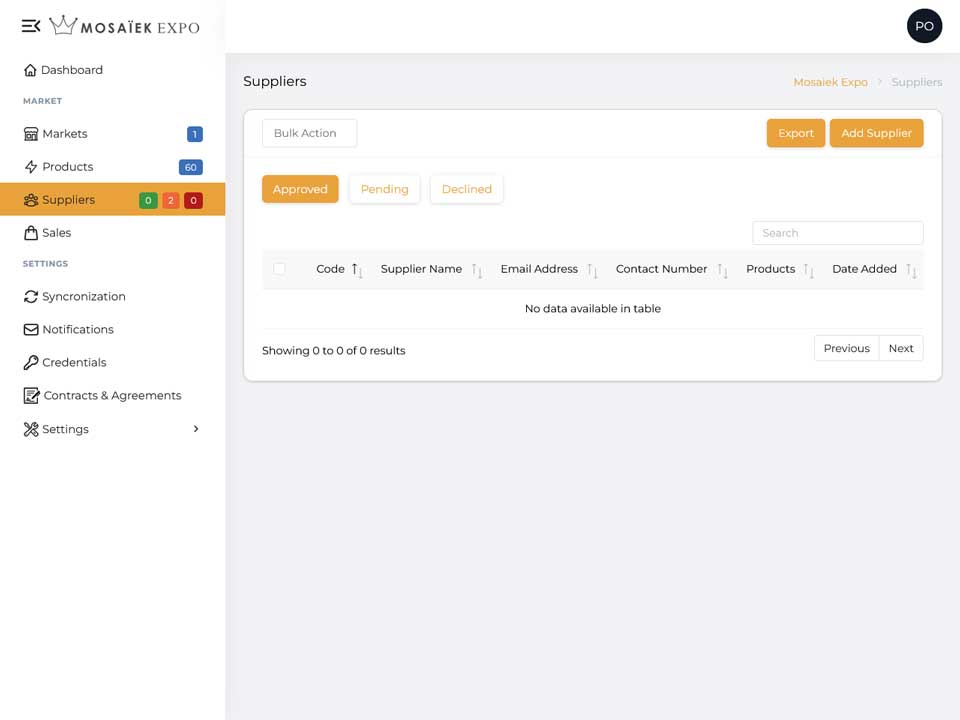Open Syncronization via the sync arrows icon
The height and width of the screenshot is (720, 960).
31,296
